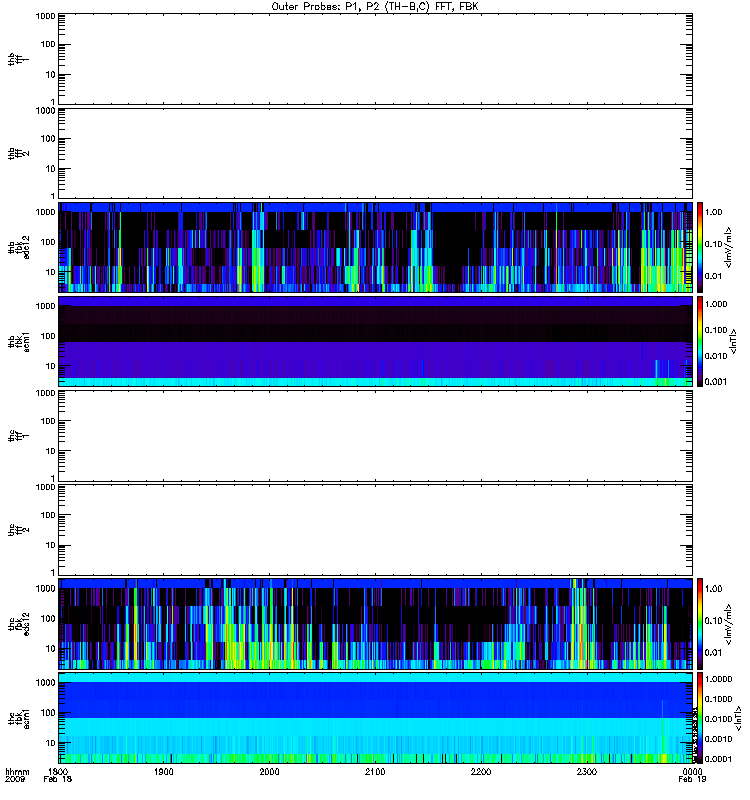Click the "thb fbk scm1" y-axis title
This screenshot has height=800, width=750.
point(18,341)
